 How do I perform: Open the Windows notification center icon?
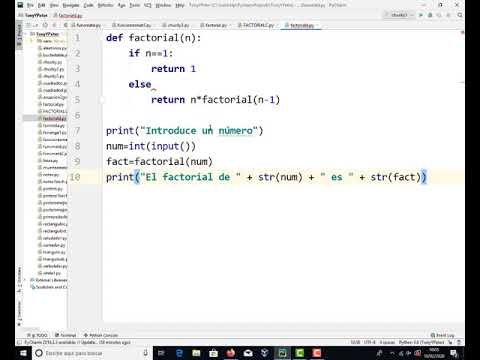[454, 353]
